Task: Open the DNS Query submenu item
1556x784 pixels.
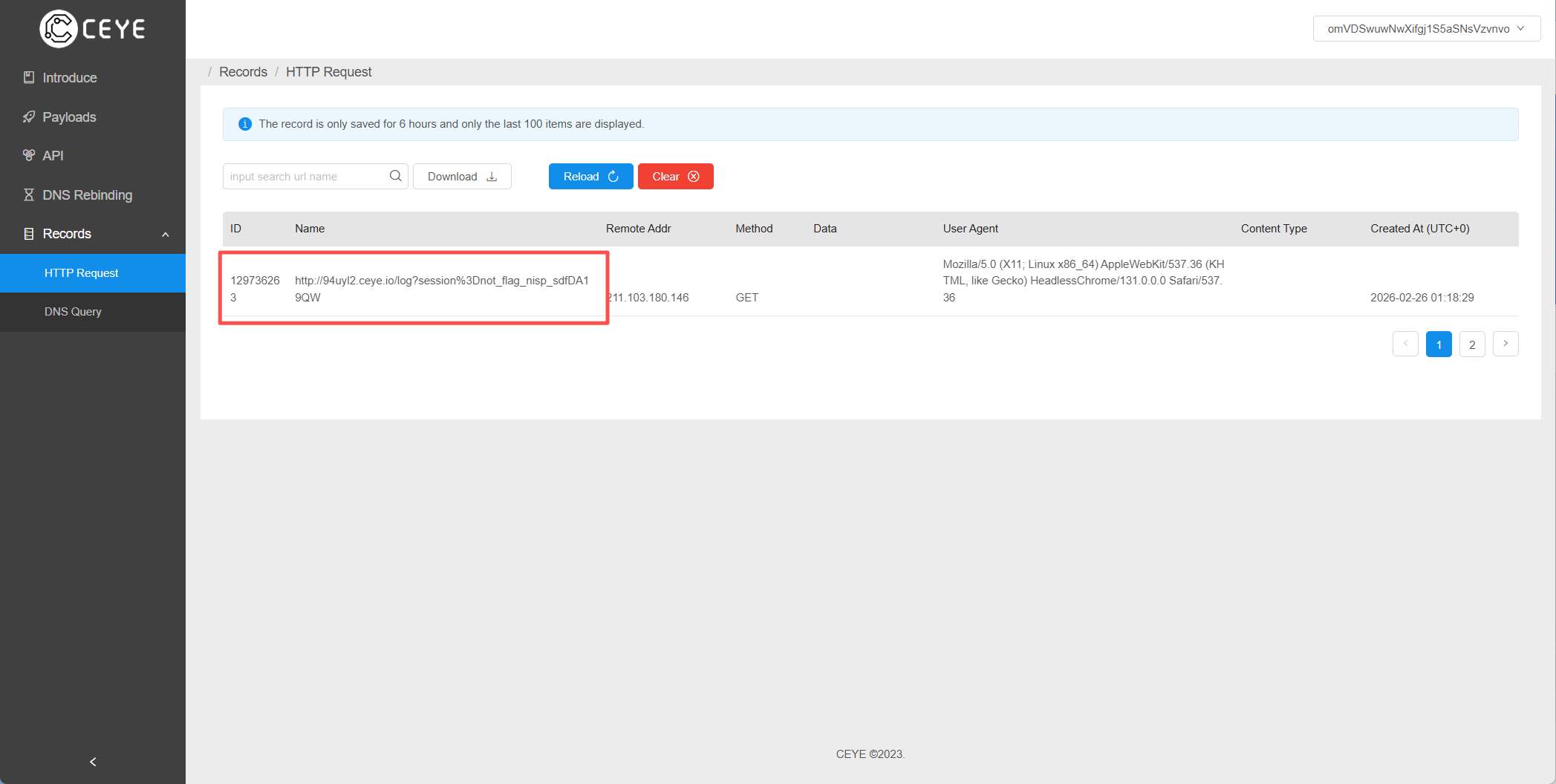Action: [x=73, y=312]
